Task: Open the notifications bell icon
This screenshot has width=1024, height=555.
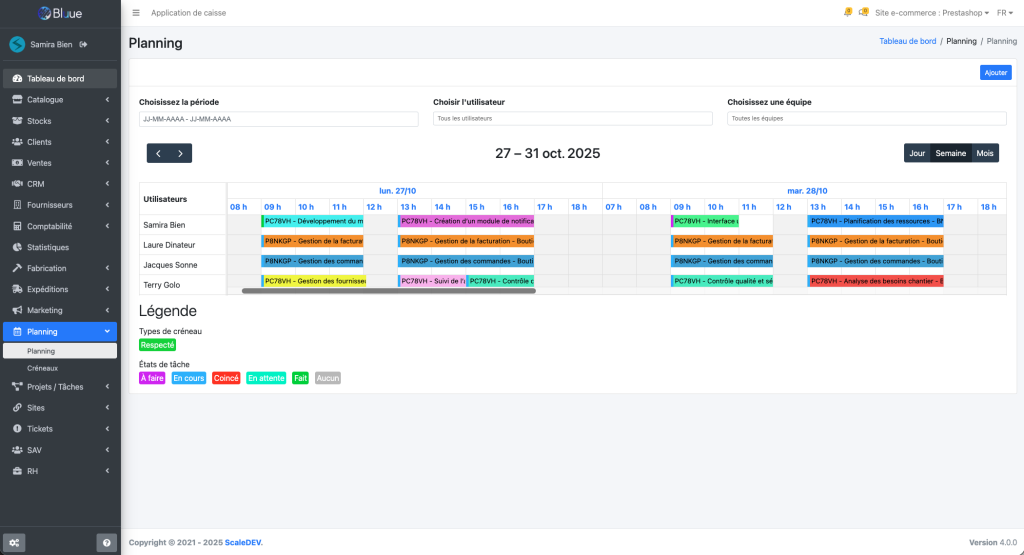Action: pos(847,13)
